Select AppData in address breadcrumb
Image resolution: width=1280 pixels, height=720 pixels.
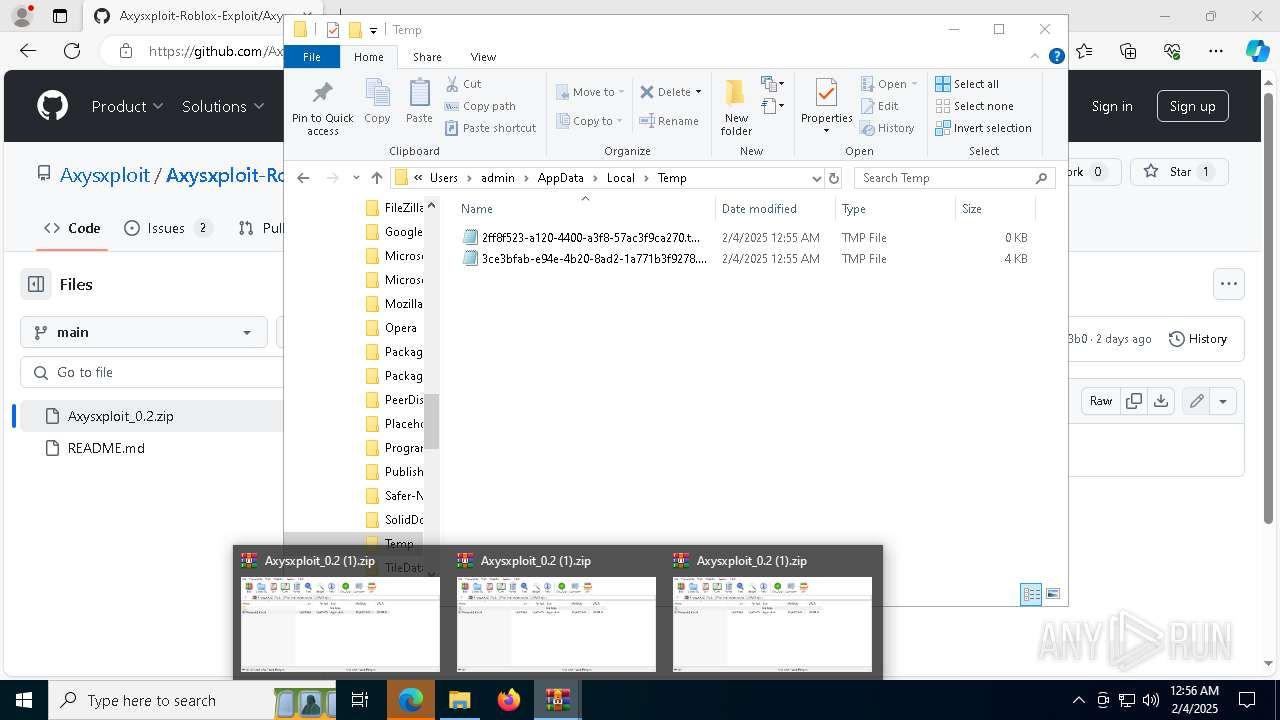[560, 178]
